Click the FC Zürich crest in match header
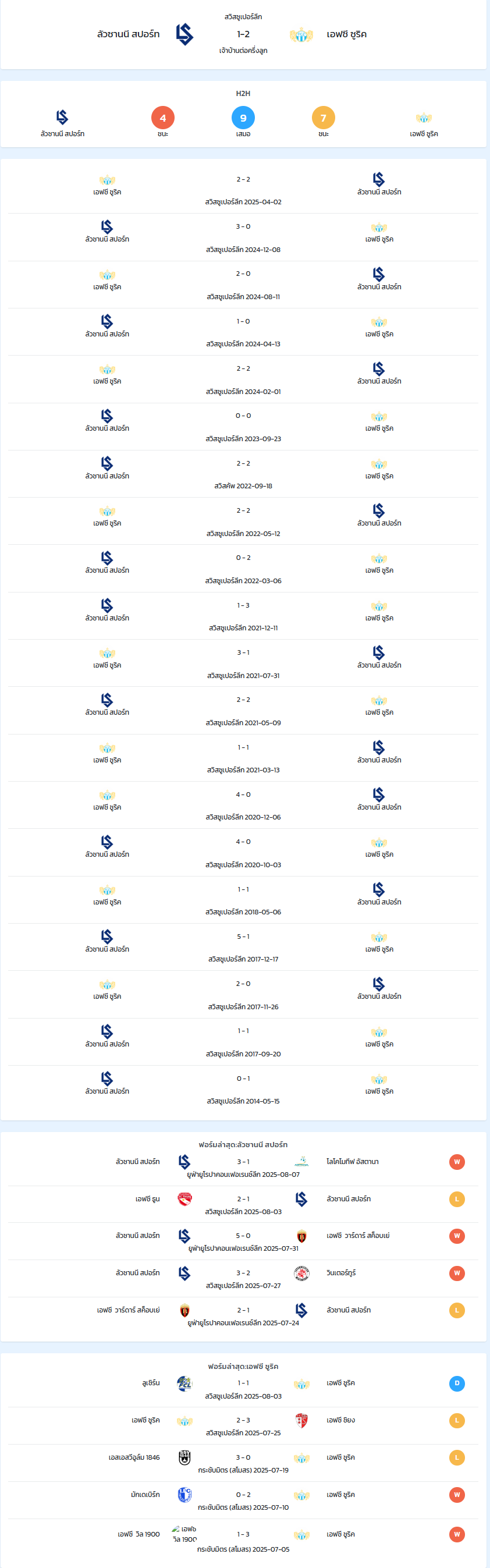490x1568 pixels. [301, 36]
